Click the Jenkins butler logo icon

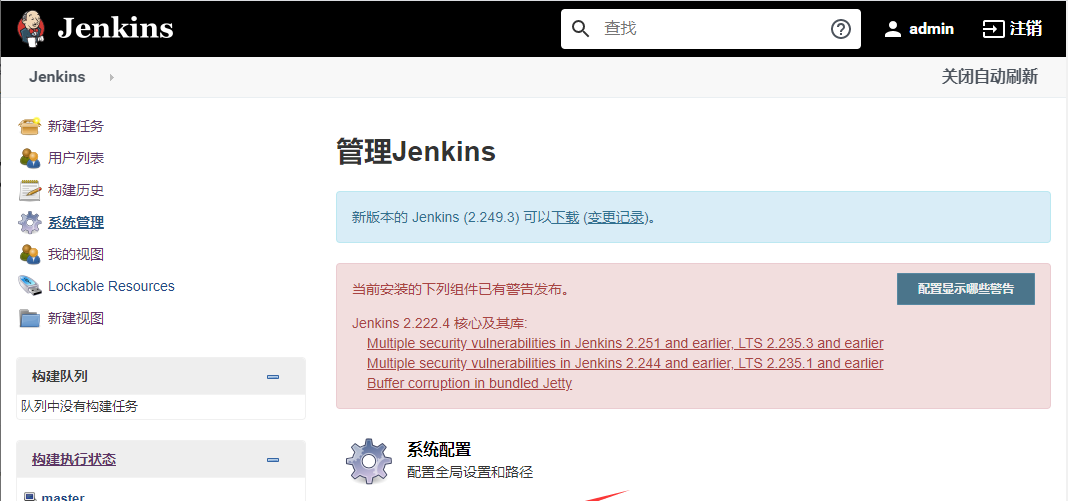tap(31, 28)
